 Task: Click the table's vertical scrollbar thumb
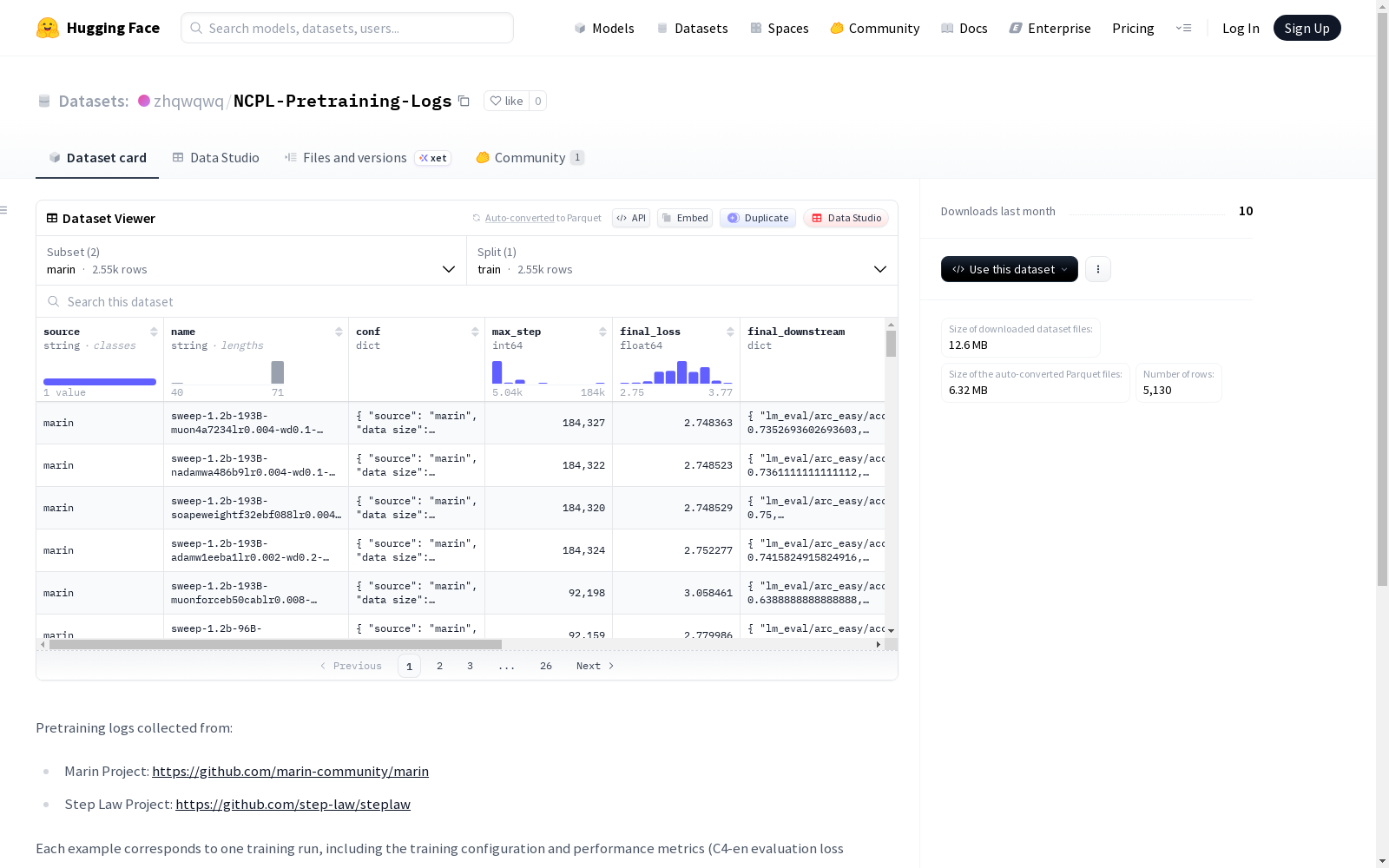coord(891,344)
